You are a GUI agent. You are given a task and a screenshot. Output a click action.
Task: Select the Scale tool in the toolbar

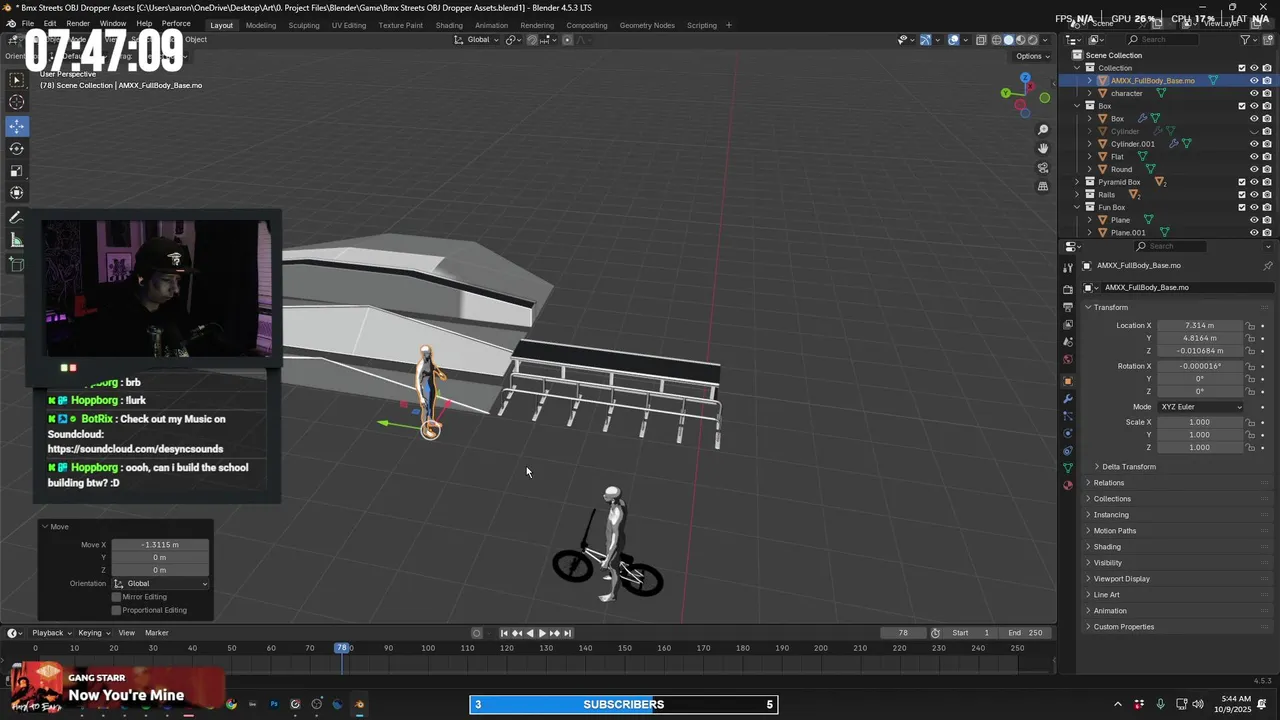(17, 170)
